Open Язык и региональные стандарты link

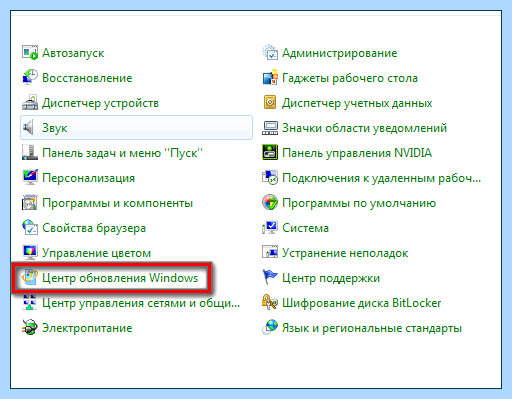pyautogui.click(x=372, y=328)
